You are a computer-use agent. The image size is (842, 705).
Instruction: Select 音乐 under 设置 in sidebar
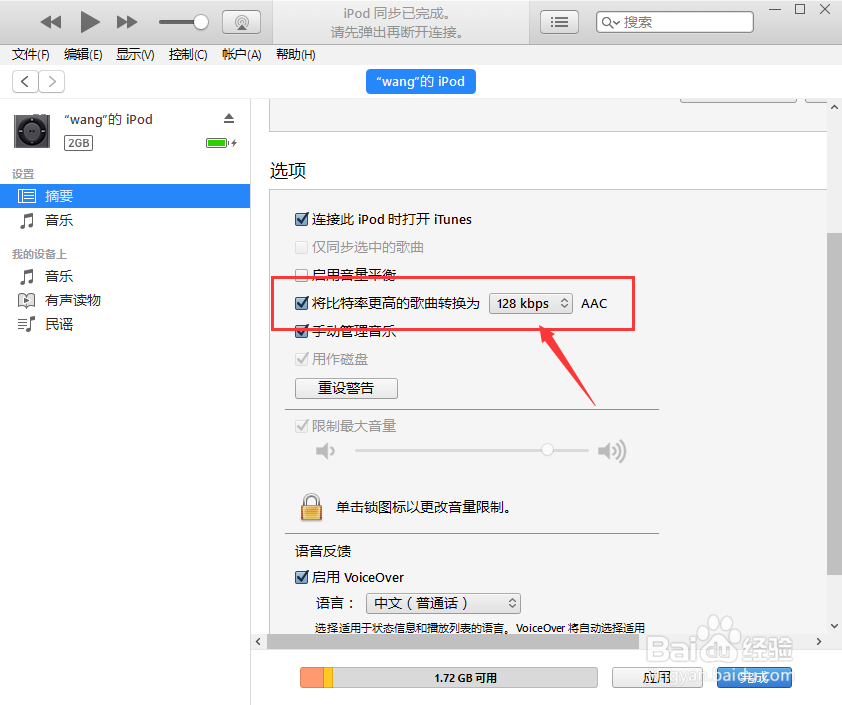click(59, 220)
